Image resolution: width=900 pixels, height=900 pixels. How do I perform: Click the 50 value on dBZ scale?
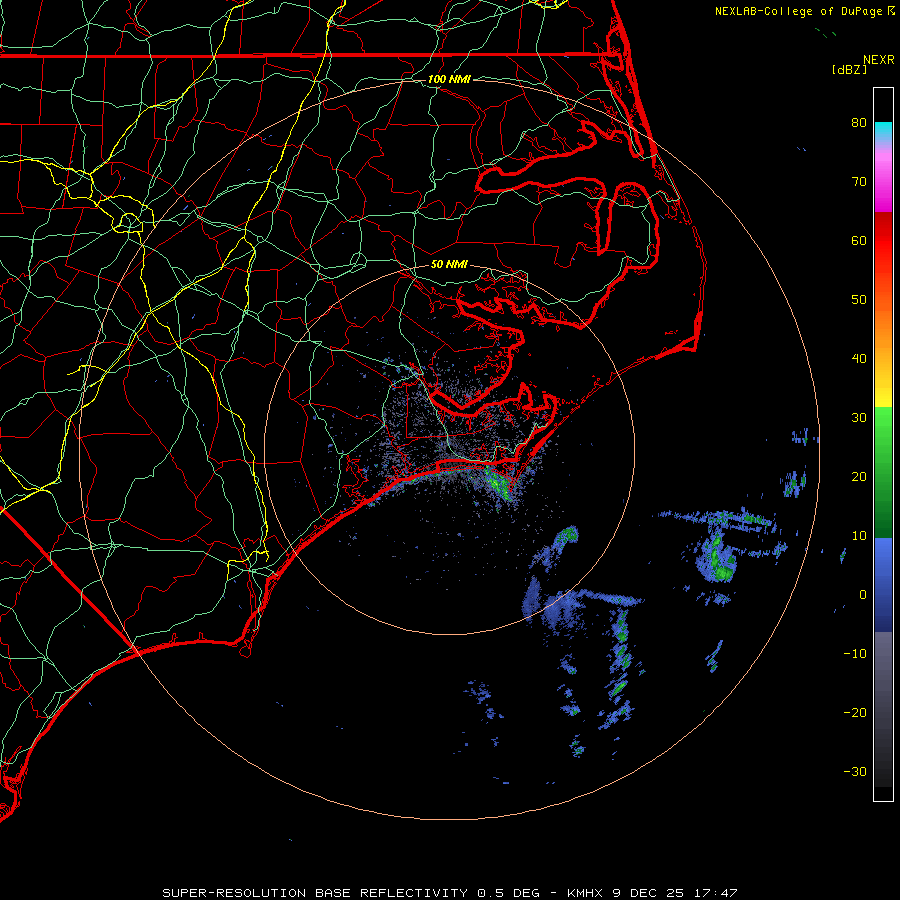(859, 300)
